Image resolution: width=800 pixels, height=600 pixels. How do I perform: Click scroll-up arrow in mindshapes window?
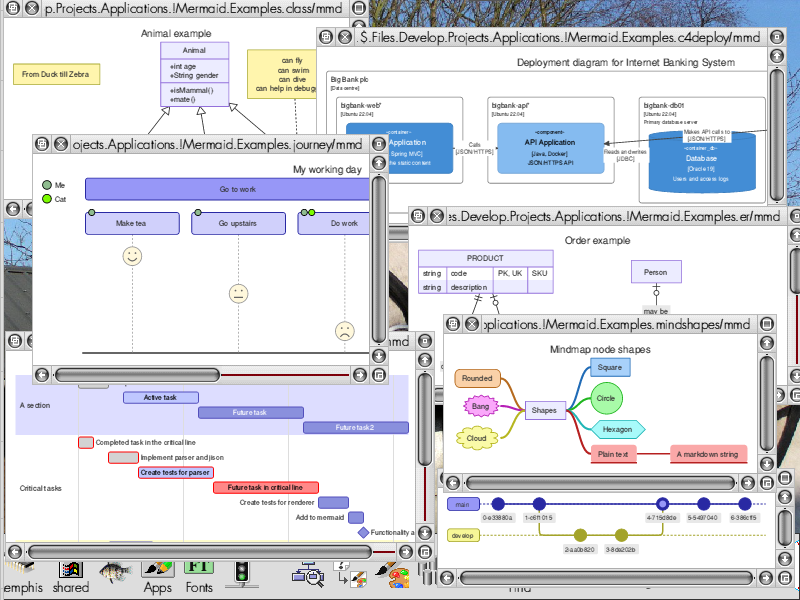767,342
